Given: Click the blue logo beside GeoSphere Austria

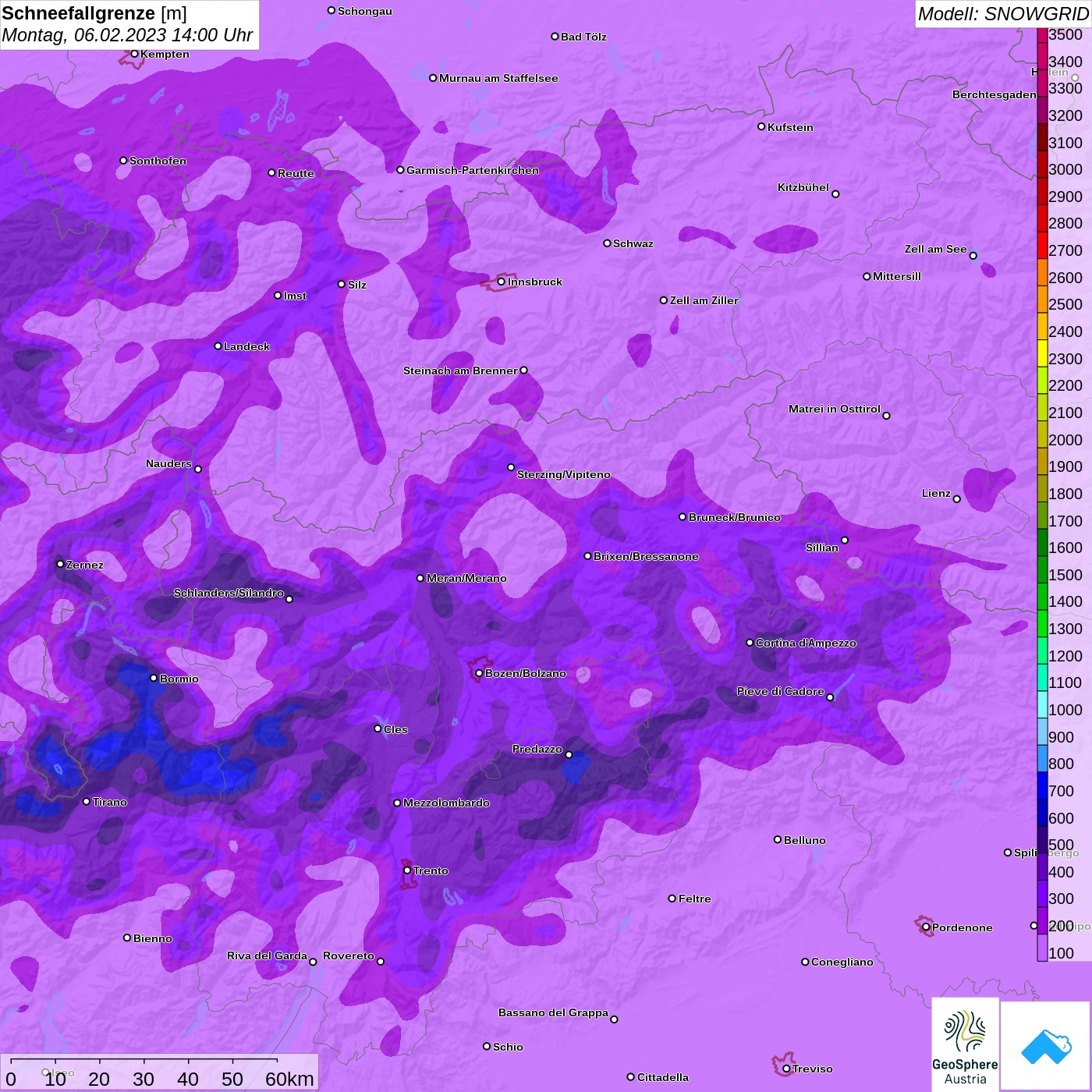Looking at the screenshot, I should tap(1046, 1046).
